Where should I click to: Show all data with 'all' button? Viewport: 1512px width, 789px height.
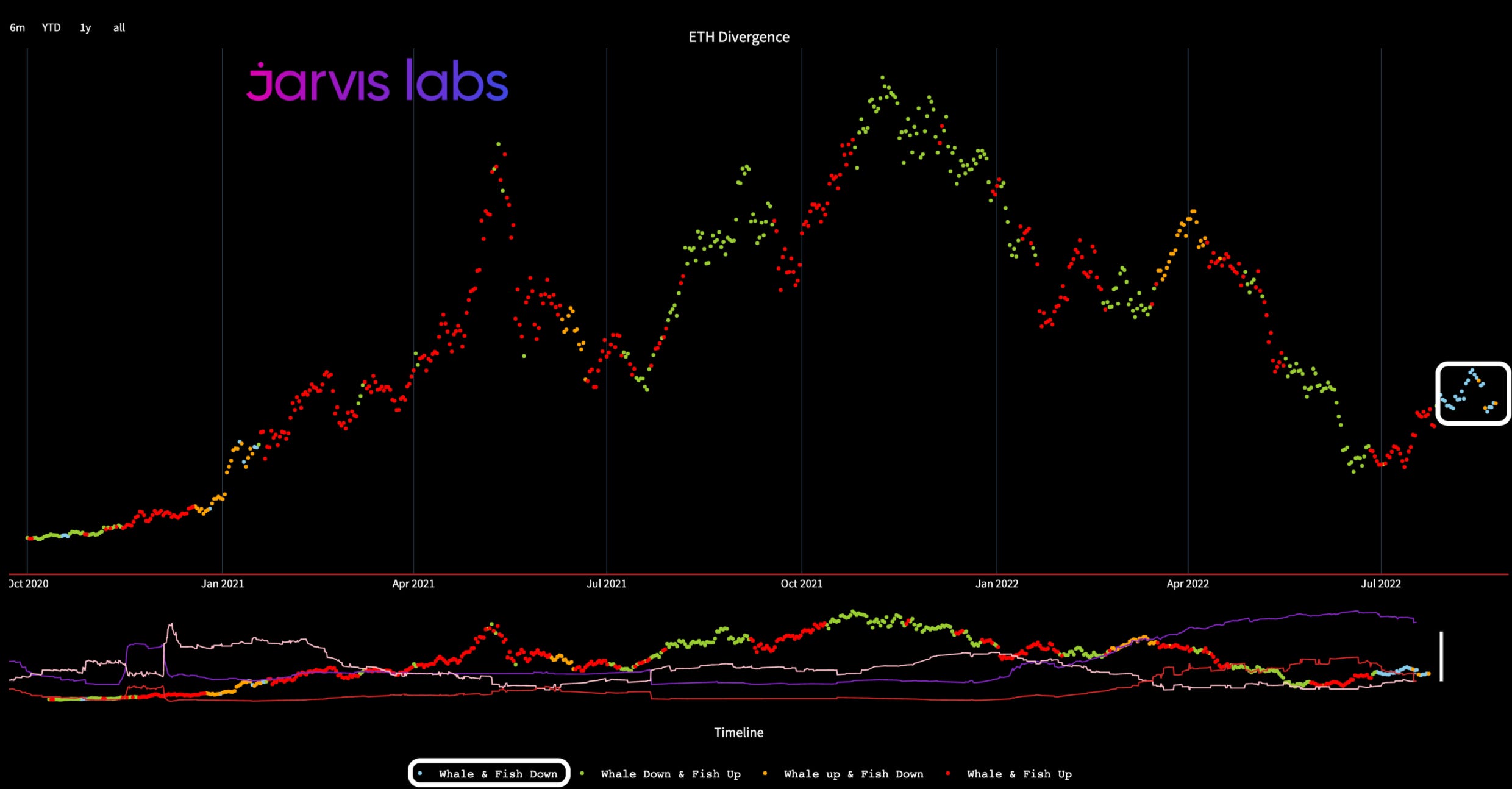point(119,27)
